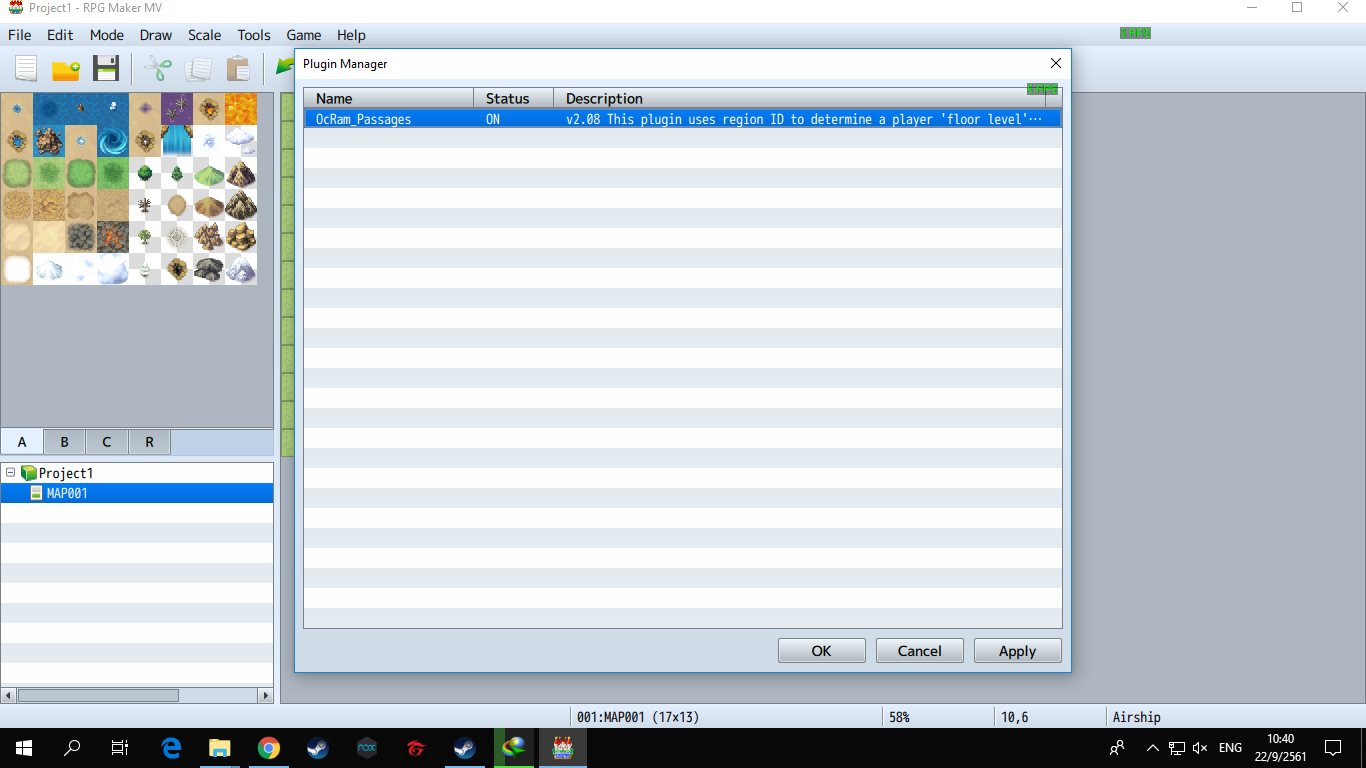
Task: Open the Scale menu
Action: 205,35
